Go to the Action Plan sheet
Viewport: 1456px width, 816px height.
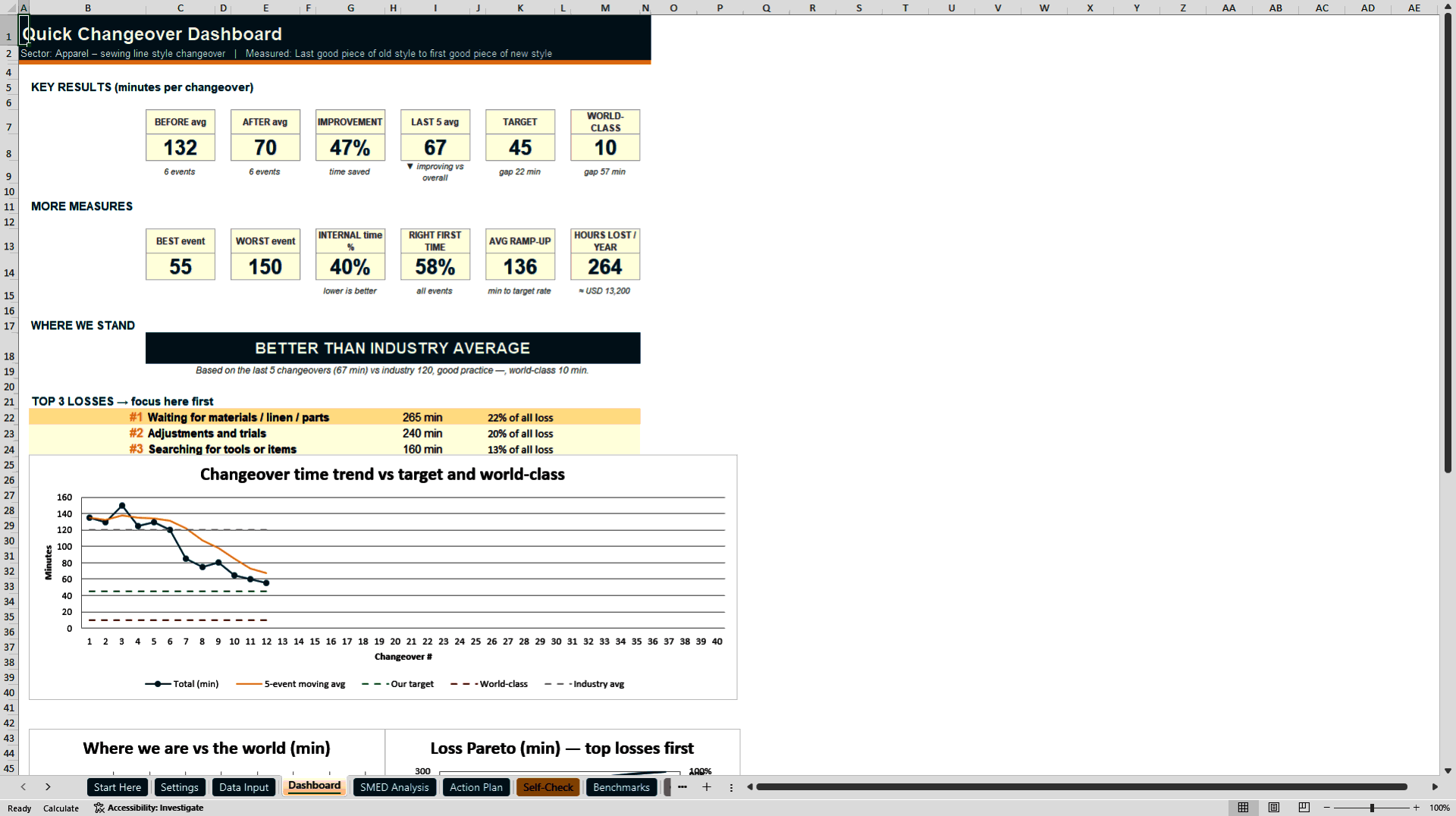point(476,787)
